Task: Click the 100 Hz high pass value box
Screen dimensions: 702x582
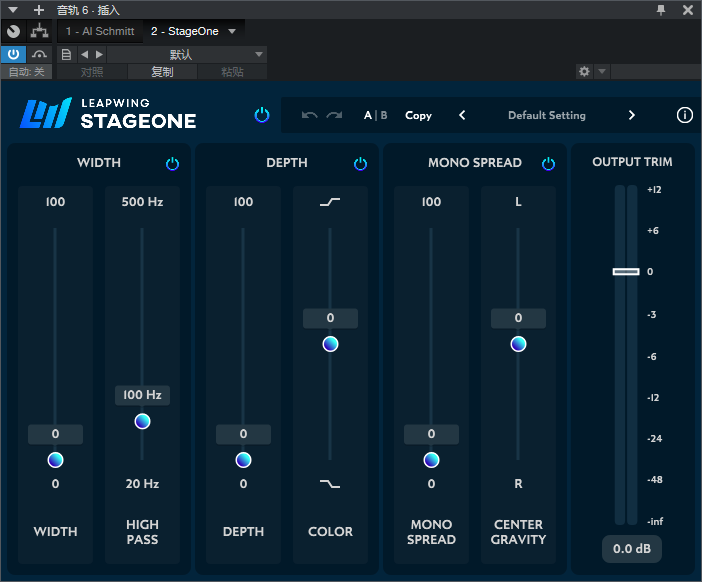Action: pos(142,395)
